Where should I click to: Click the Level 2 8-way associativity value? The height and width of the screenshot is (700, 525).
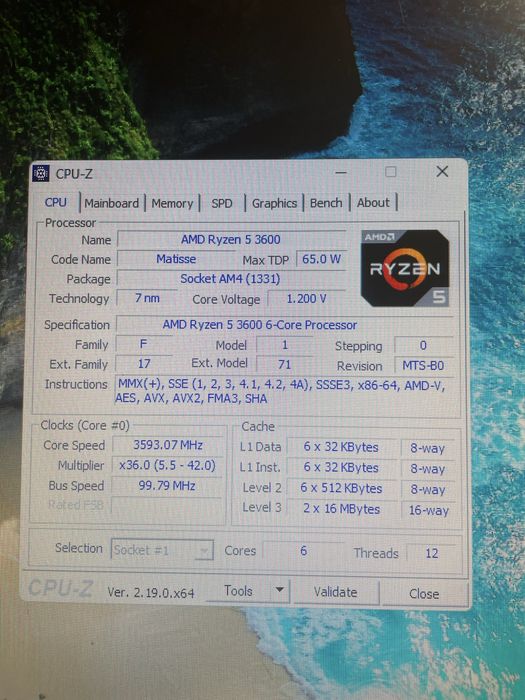428,490
